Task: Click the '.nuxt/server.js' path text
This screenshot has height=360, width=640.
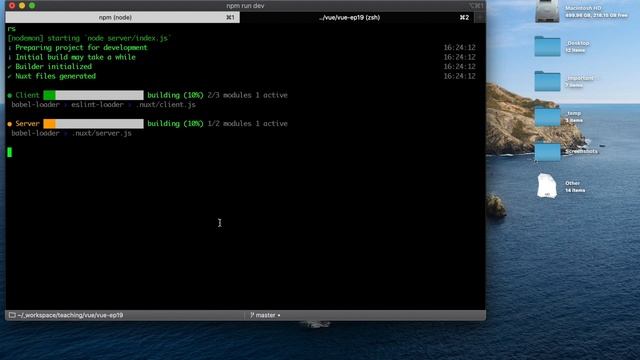Action: 102,133
